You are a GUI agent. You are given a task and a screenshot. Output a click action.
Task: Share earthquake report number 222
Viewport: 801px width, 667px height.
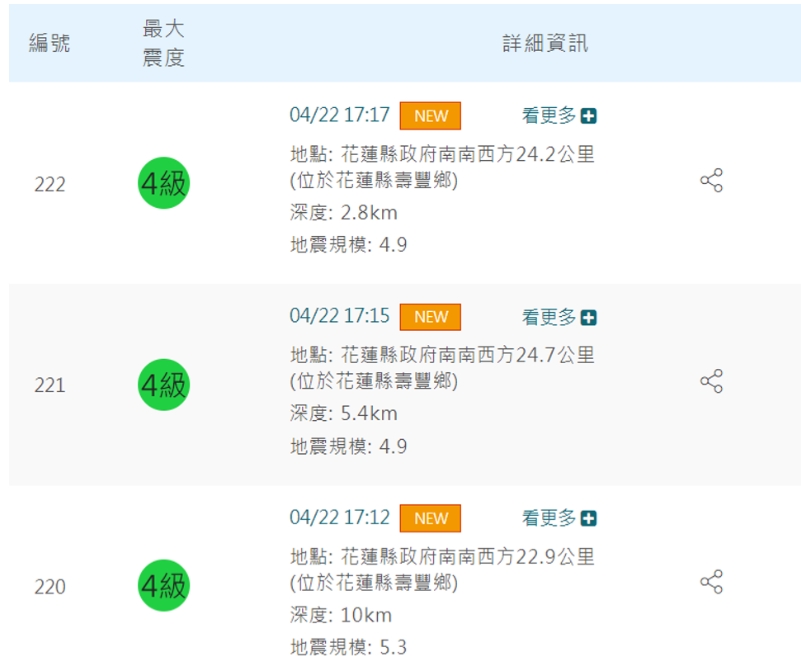tap(711, 181)
